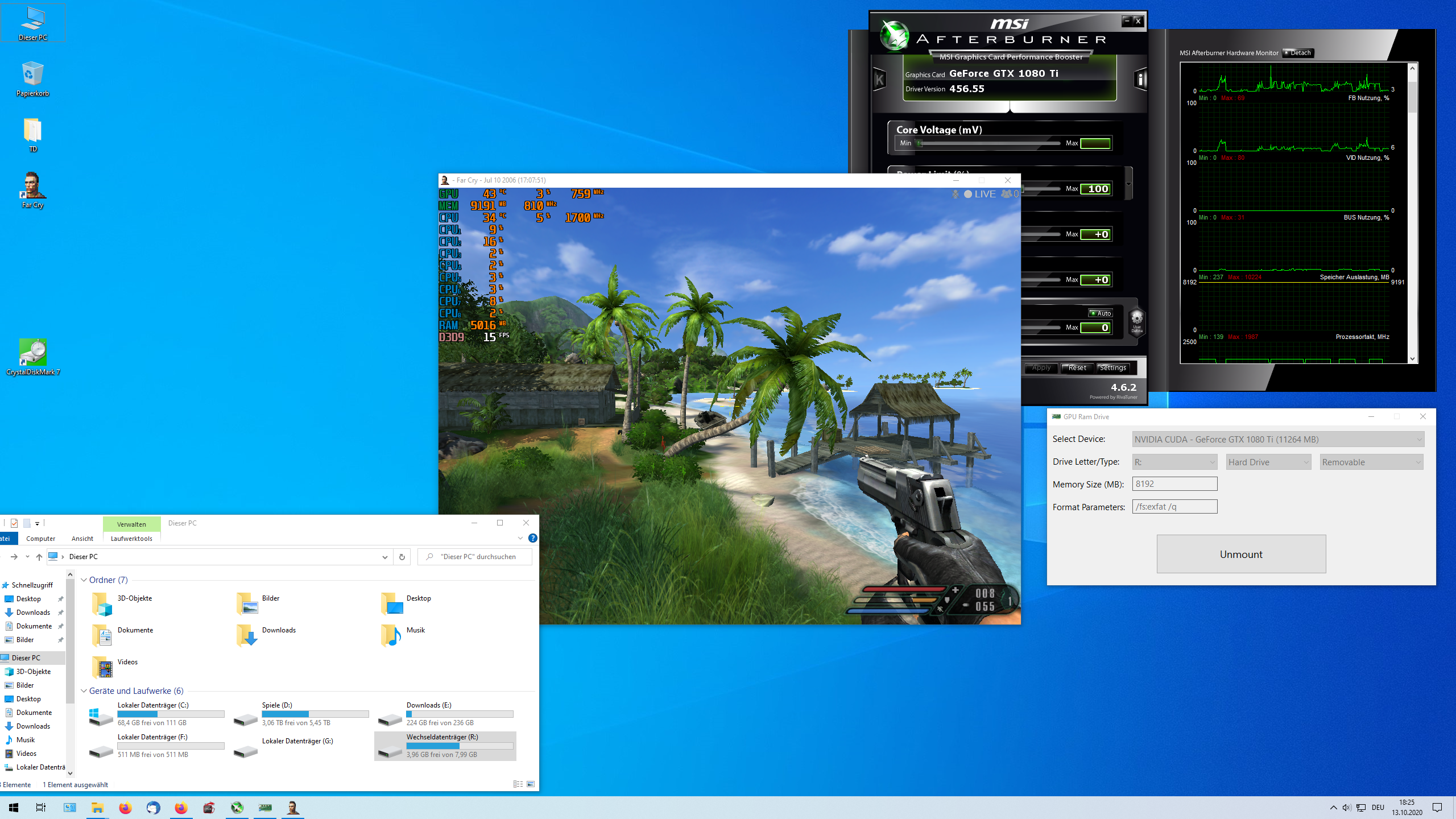Switch details view in Explorer status bar
This screenshot has width=1456, height=819.
(518, 784)
